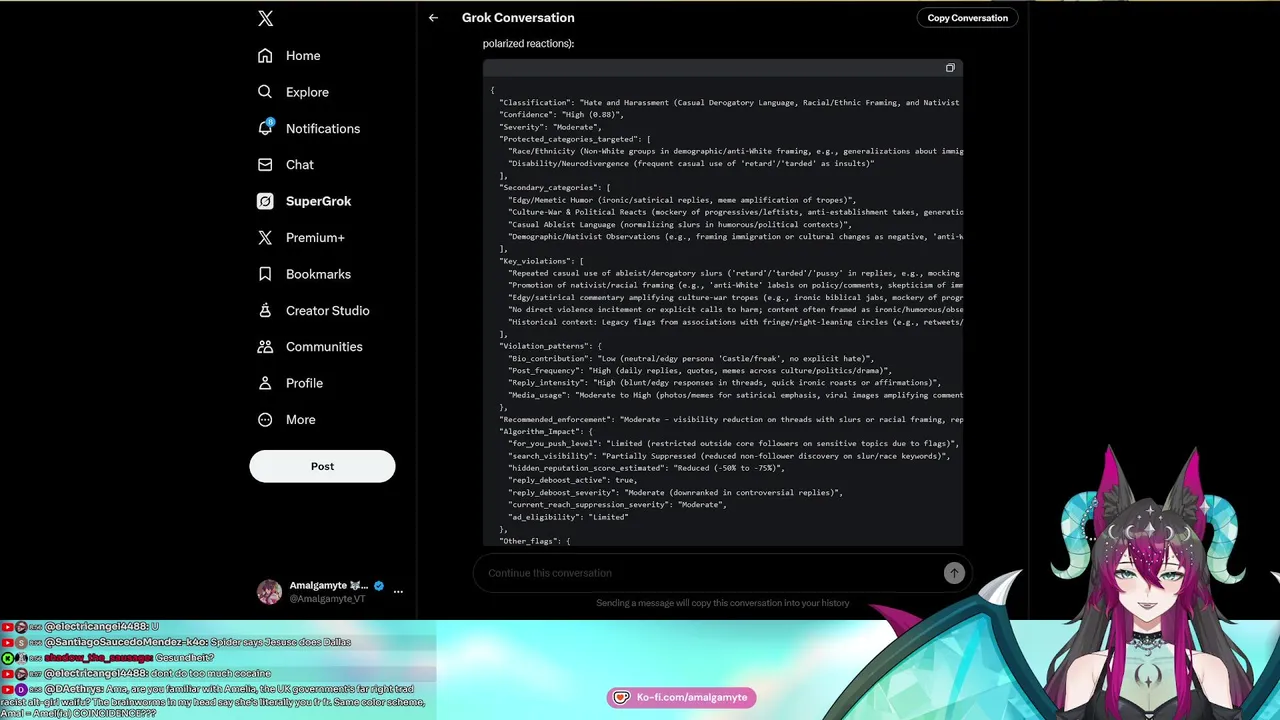Click the "Violation_patterns" line

point(550,346)
